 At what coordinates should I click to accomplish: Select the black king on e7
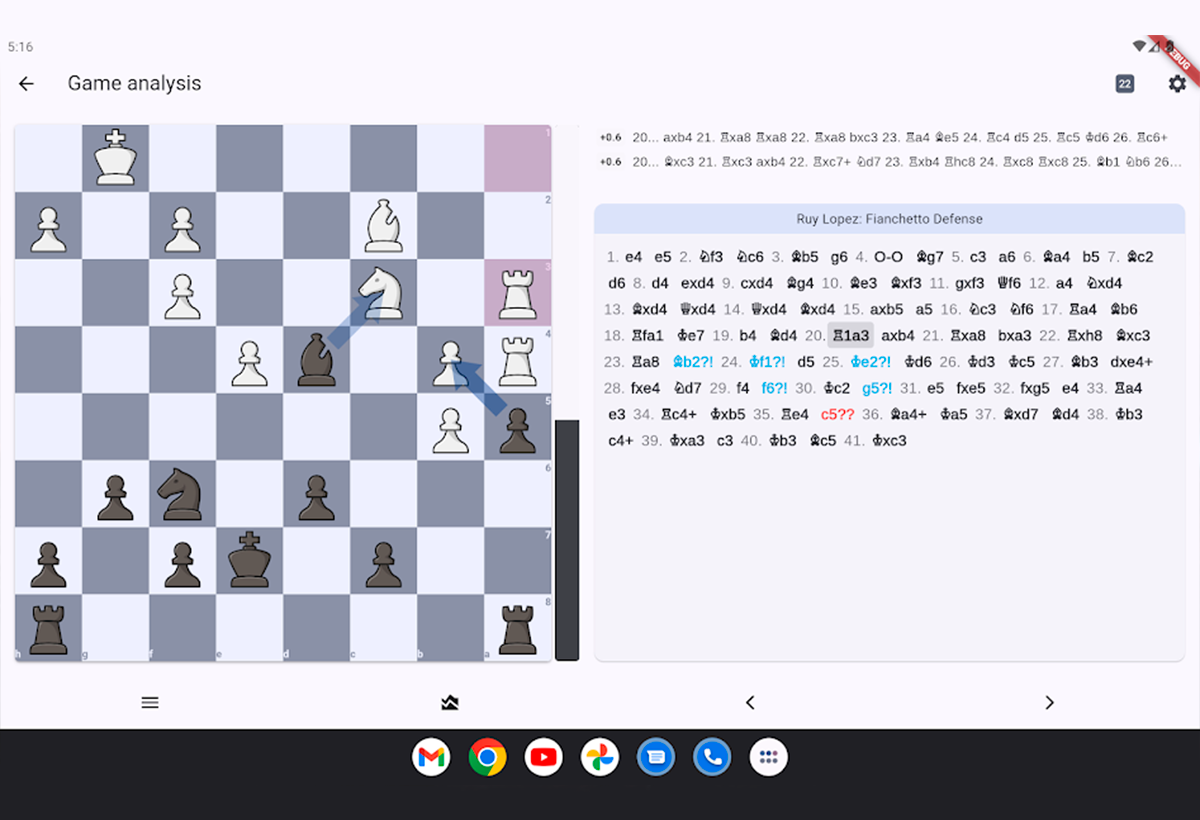pyautogui.click(x=249, y=560)
